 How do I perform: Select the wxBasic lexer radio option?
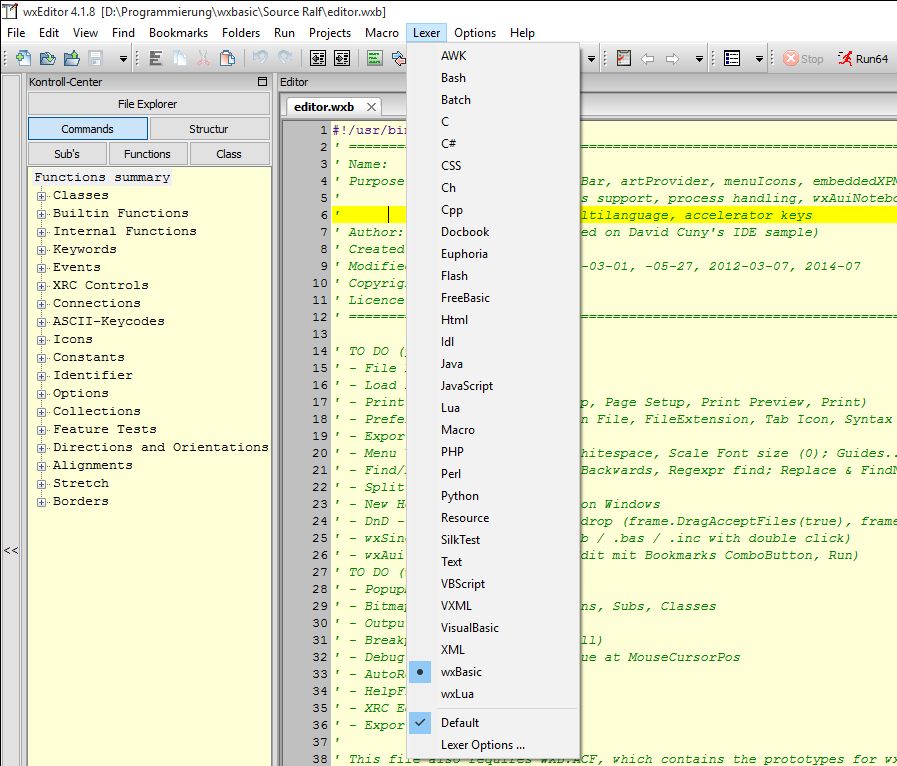461,672
